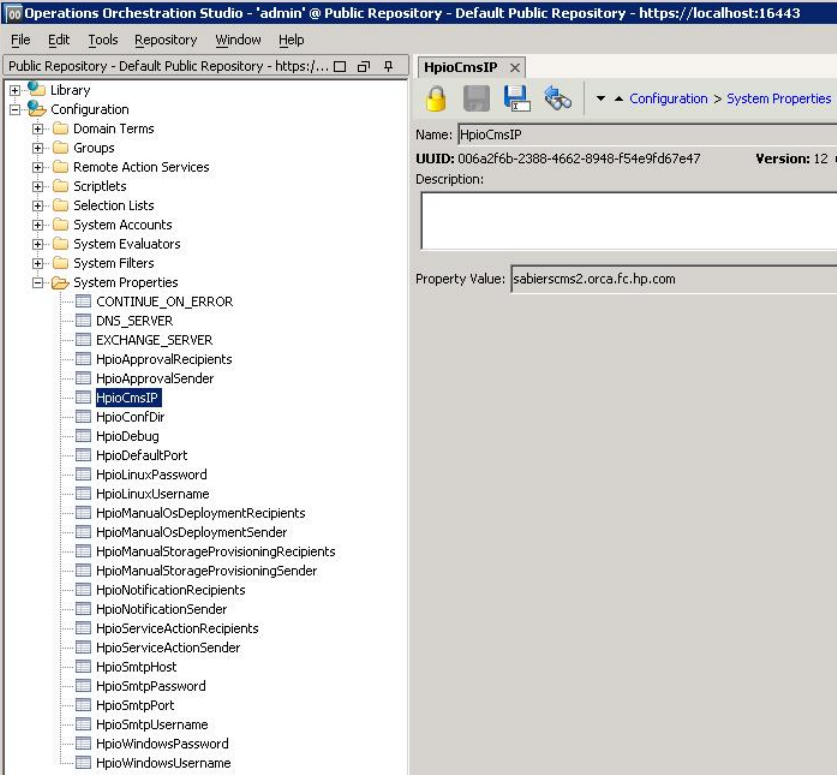Open the breadcrumb history dropdown arrow
This screenshot has height=775, width=837.
click(x=601, y=99)
